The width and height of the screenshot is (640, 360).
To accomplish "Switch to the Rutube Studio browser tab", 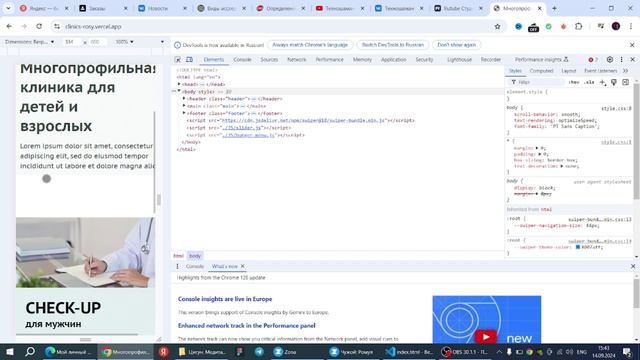I will tap(458, 8).
